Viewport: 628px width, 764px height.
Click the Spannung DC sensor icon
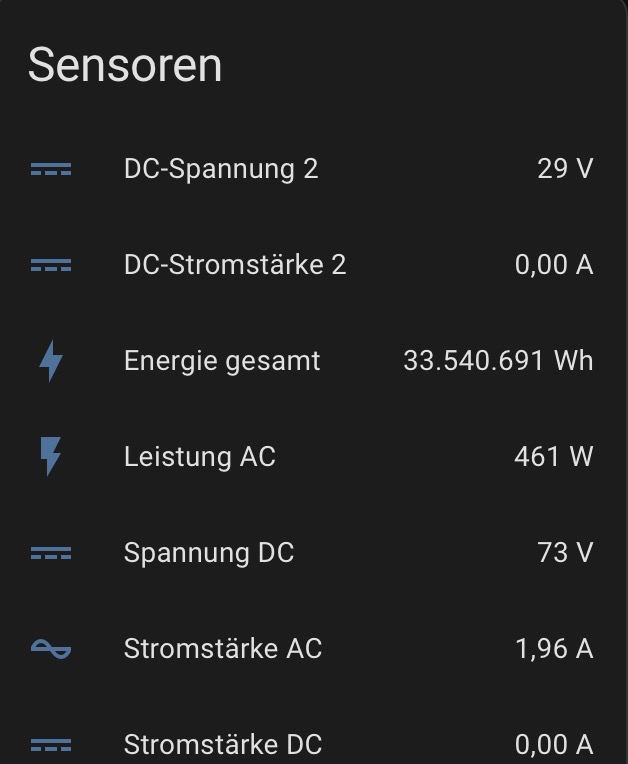pyautogui.click(x=51, y=553)
